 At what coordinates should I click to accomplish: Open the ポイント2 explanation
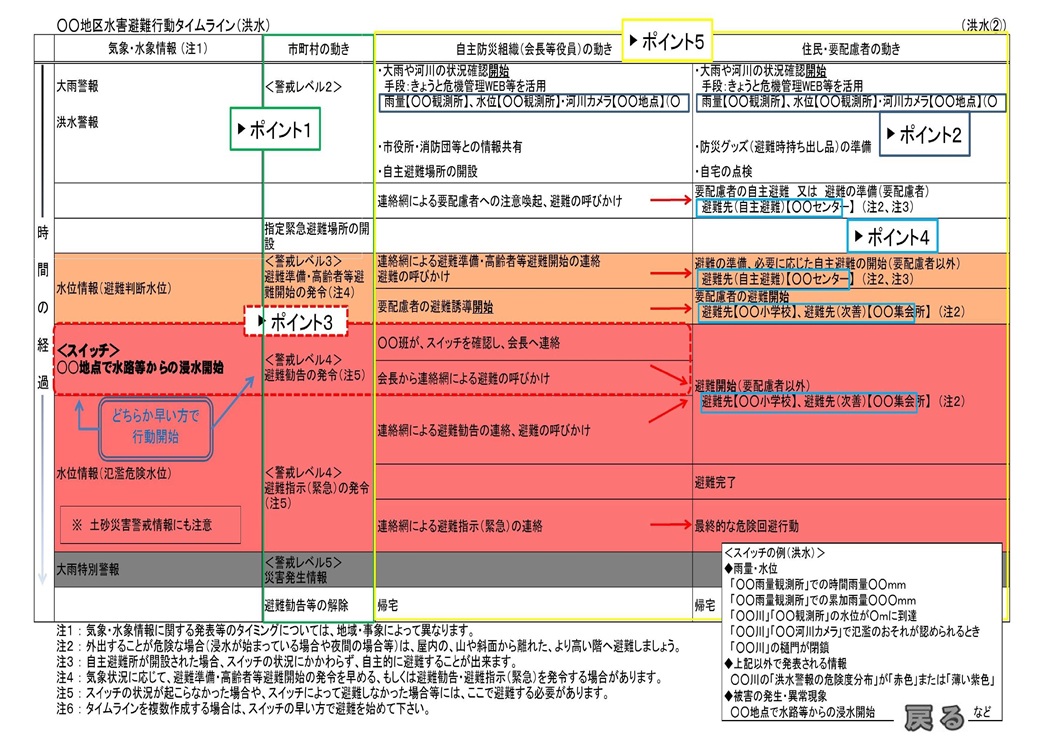[926, 135]
